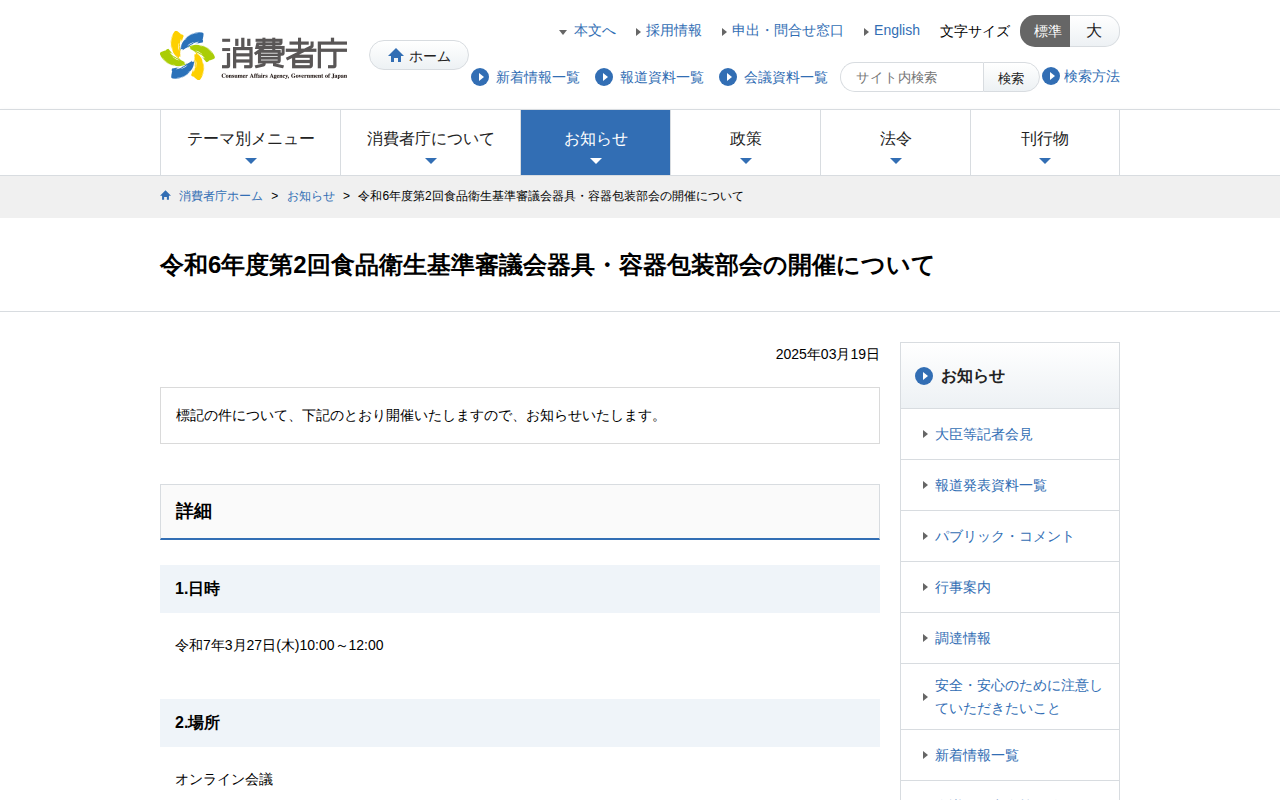Open 調達情報 sidebar item
This screenshot has height=800, width=1280.
1010,638
